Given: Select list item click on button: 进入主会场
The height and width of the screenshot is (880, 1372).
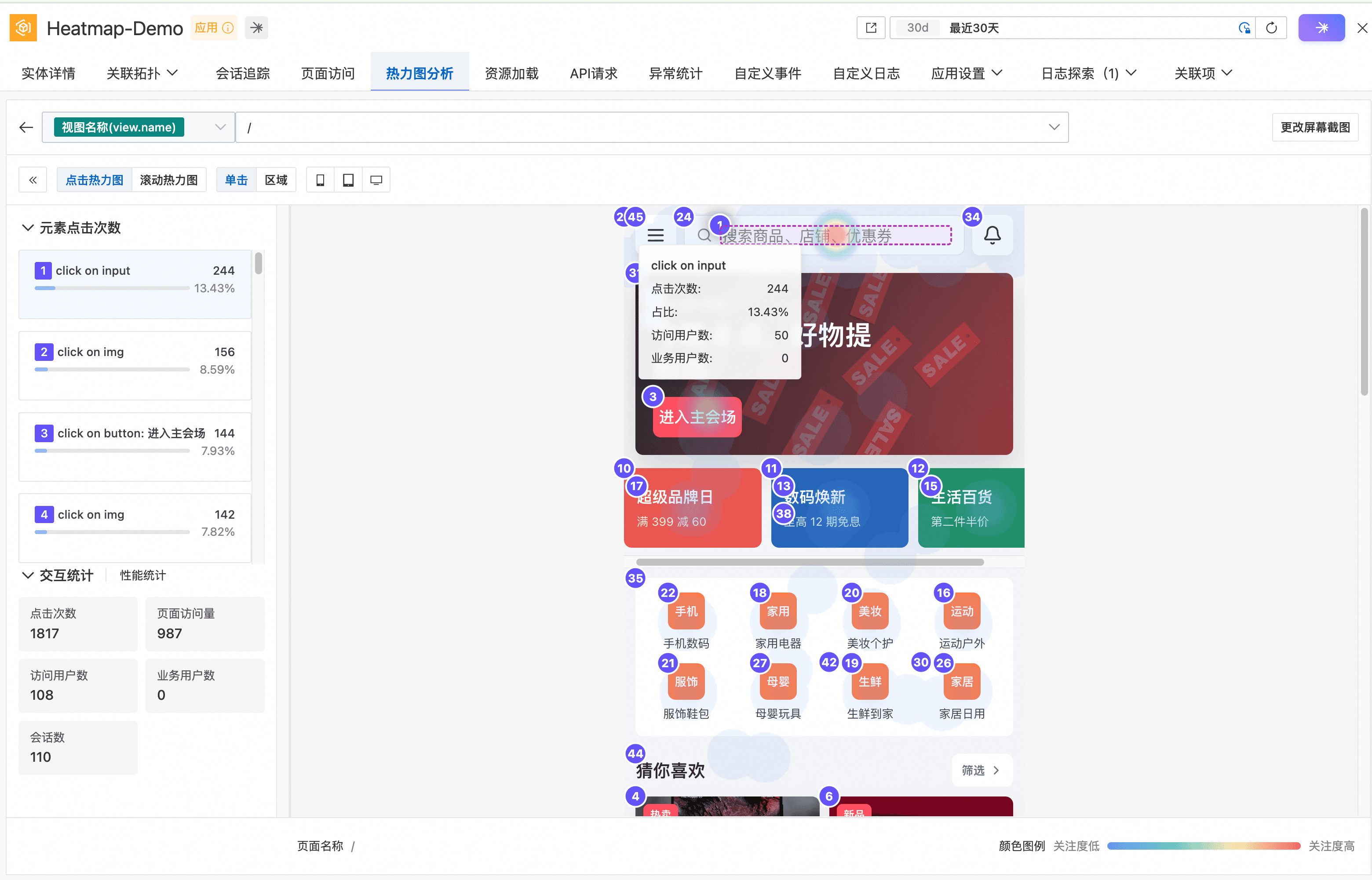Looking at the screenshot, I should pyautogui.click(x=135, y=447).
